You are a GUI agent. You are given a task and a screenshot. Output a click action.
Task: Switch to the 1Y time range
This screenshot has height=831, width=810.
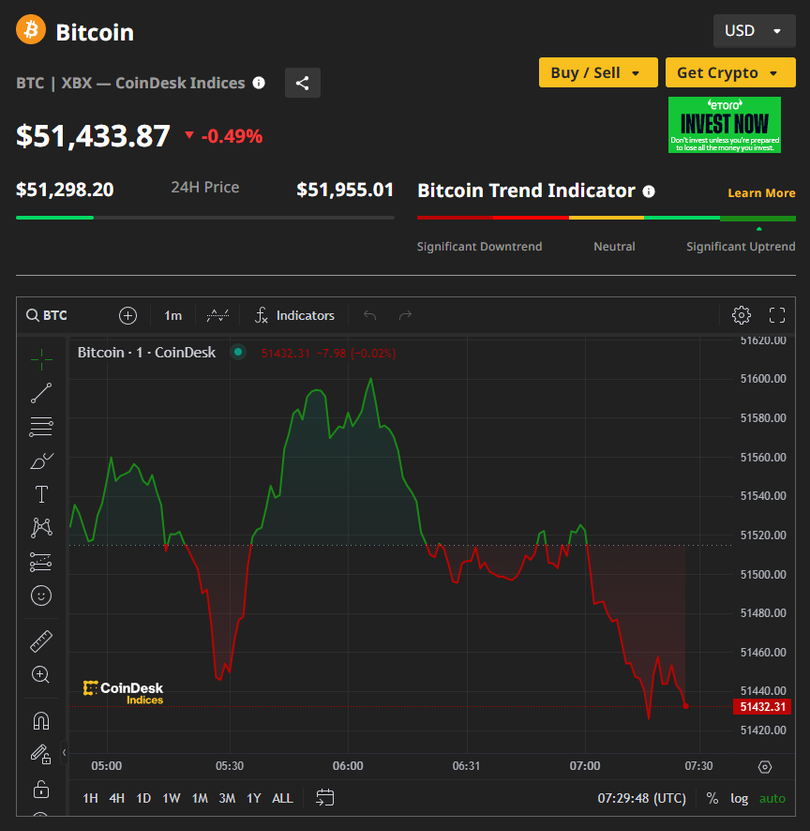click(253, 798)
